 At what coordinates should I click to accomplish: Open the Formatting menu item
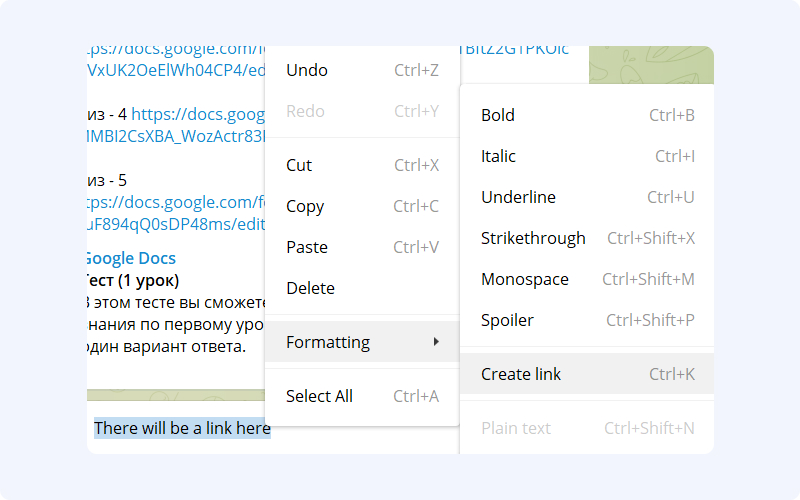[x=362, y=342]
